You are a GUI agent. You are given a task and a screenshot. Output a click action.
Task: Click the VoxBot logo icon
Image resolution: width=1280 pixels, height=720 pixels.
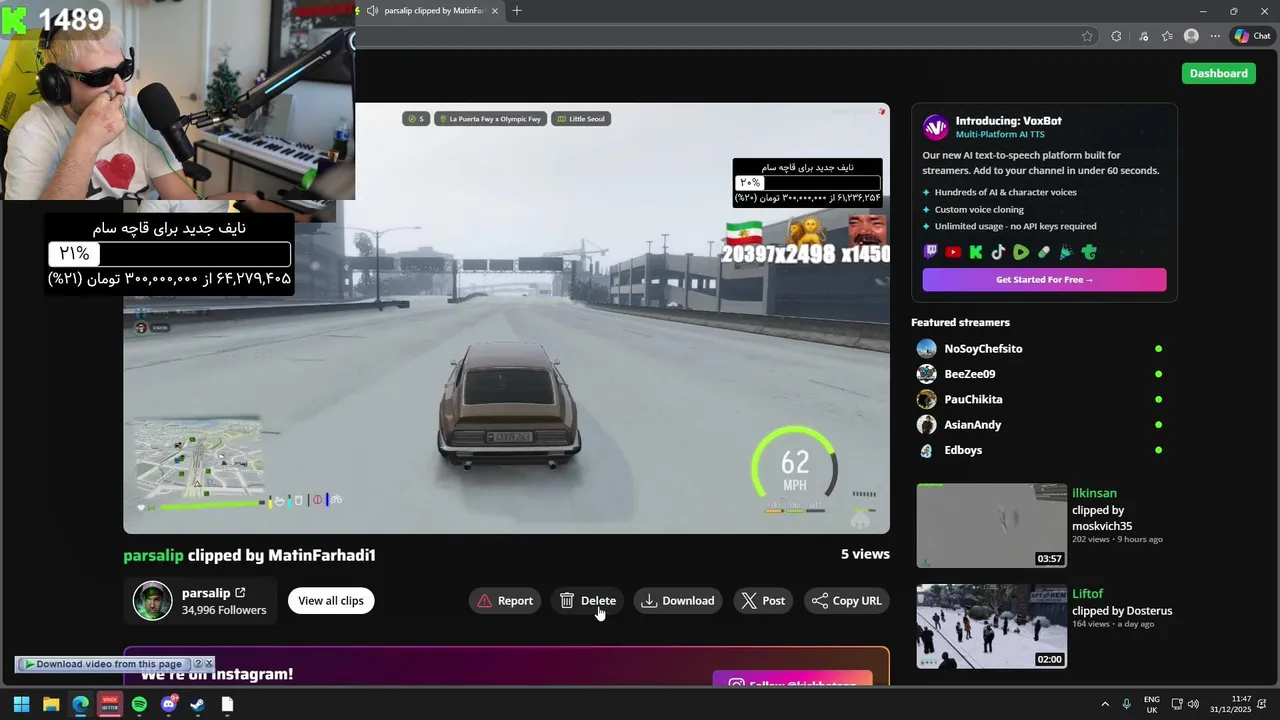935,127
